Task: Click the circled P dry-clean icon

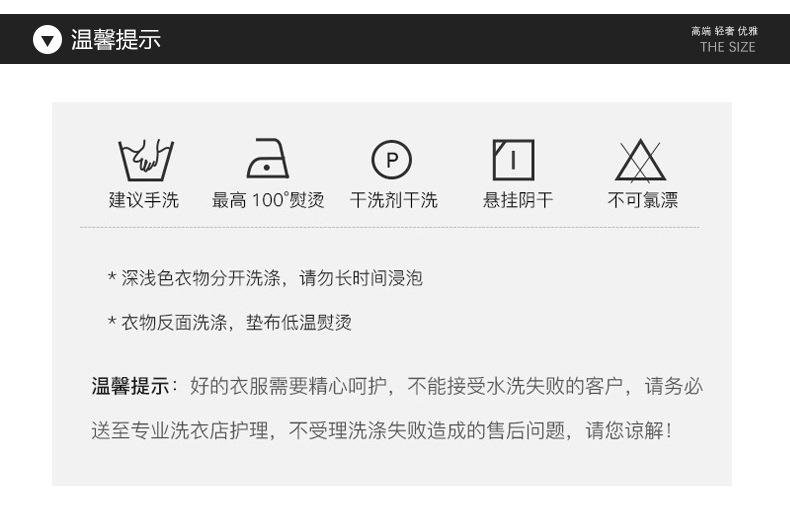Action: 391,160
